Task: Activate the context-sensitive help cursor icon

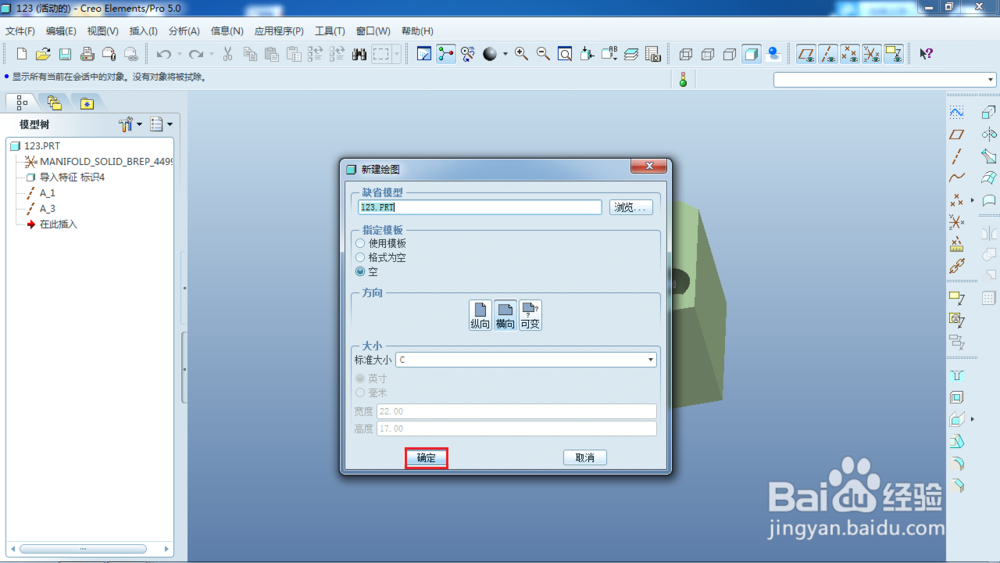Action: (926, 54)
